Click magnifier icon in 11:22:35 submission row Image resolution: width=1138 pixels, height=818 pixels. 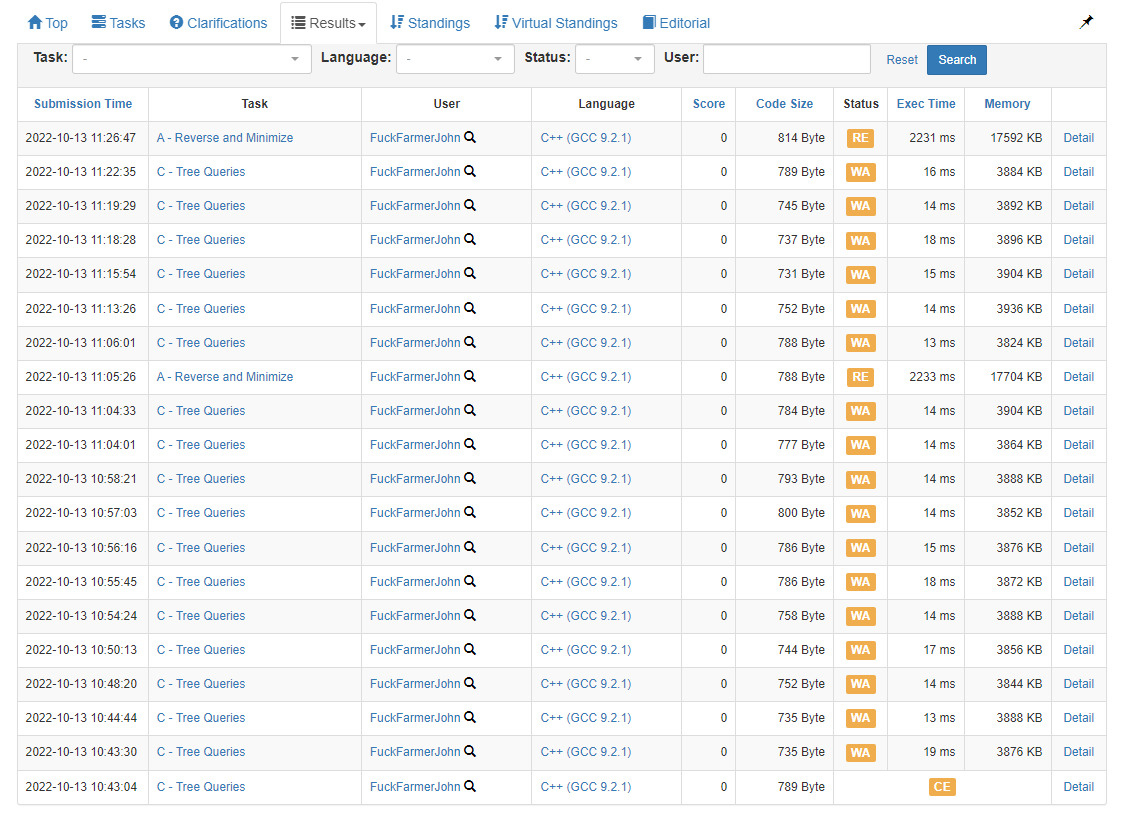pyautogui.click(x=470, y=171)
